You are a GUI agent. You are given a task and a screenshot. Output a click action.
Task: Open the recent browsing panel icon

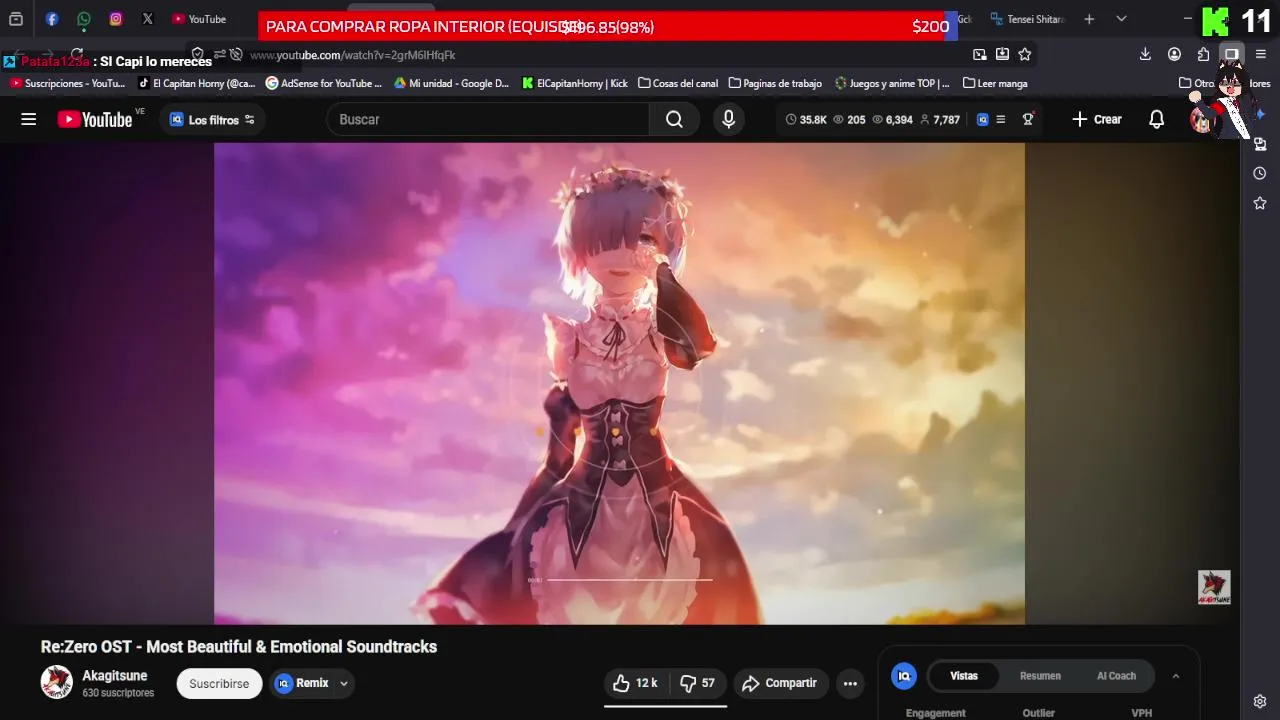pyautogui.click(x=16, y=19)
